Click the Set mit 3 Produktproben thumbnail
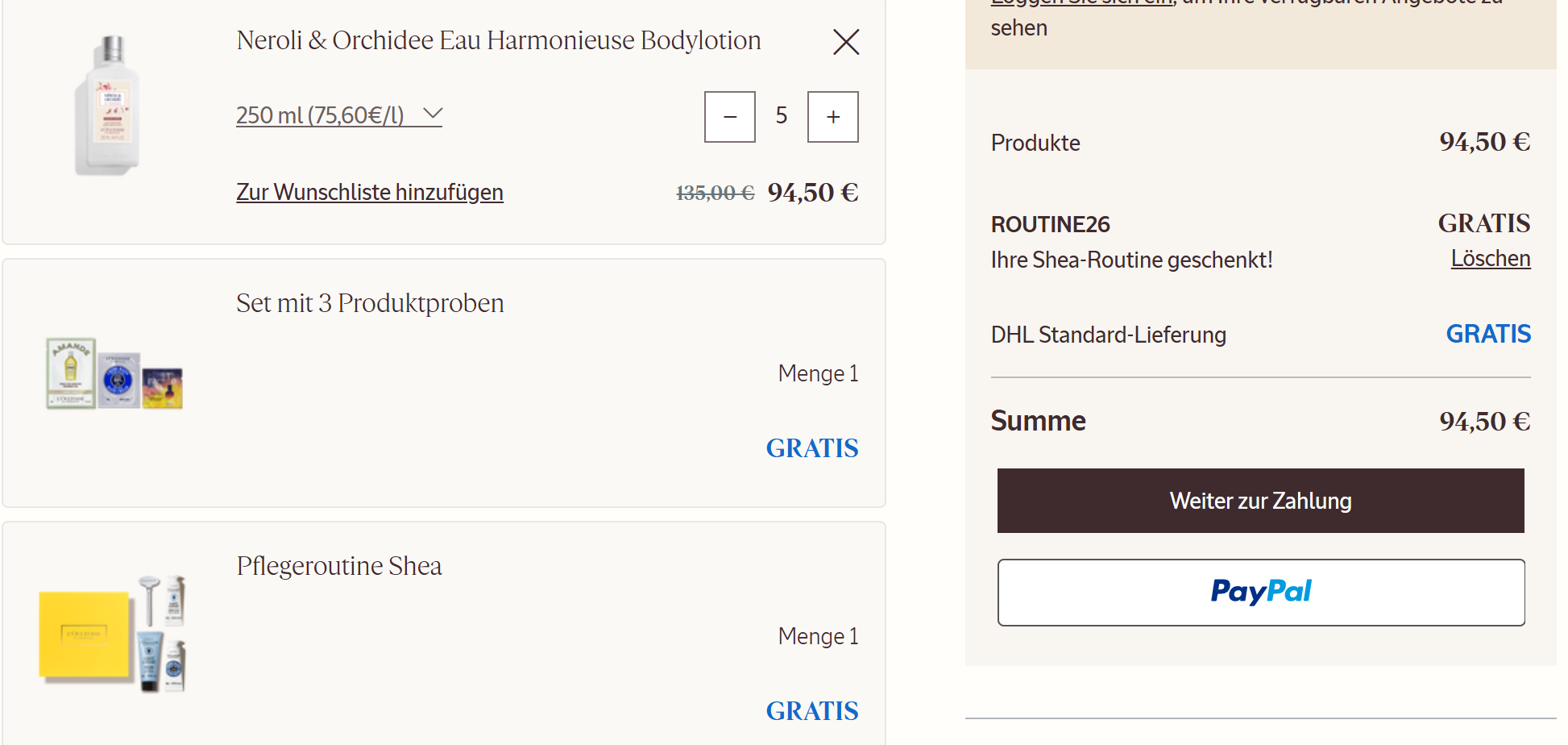Screen dimensions: 1568x745 point(114,374)
